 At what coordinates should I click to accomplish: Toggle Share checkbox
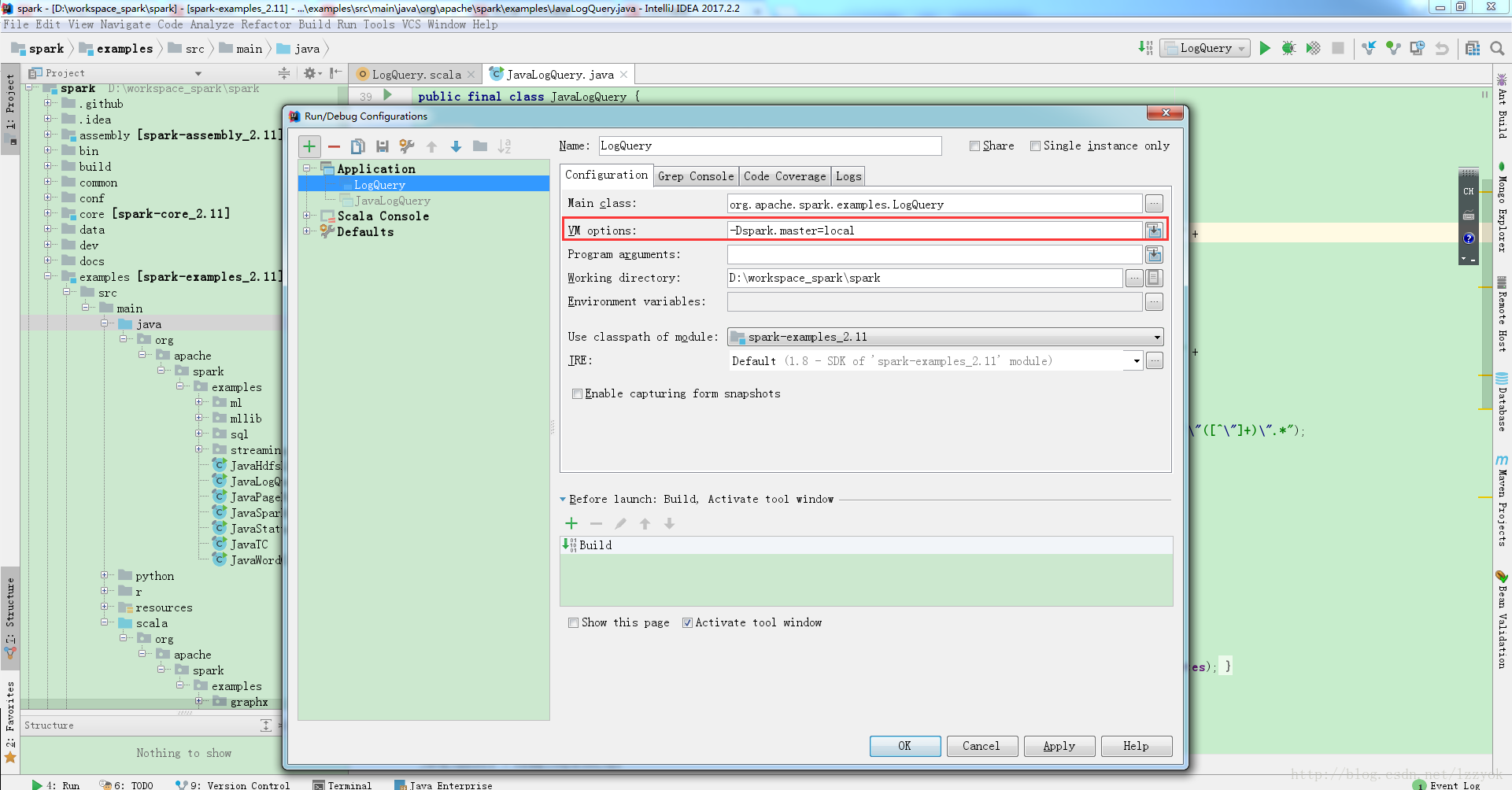coord(974,146)
